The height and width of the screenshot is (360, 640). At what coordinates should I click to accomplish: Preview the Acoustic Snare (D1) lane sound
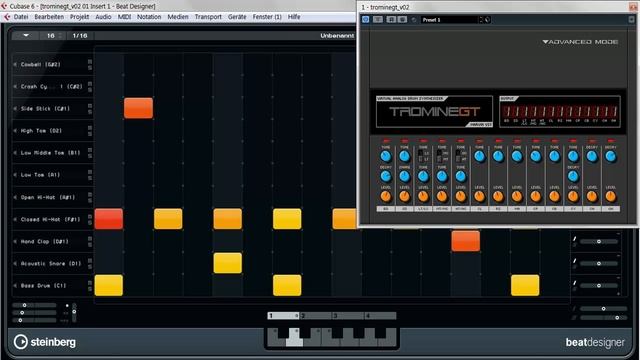(x=15, y=263)
